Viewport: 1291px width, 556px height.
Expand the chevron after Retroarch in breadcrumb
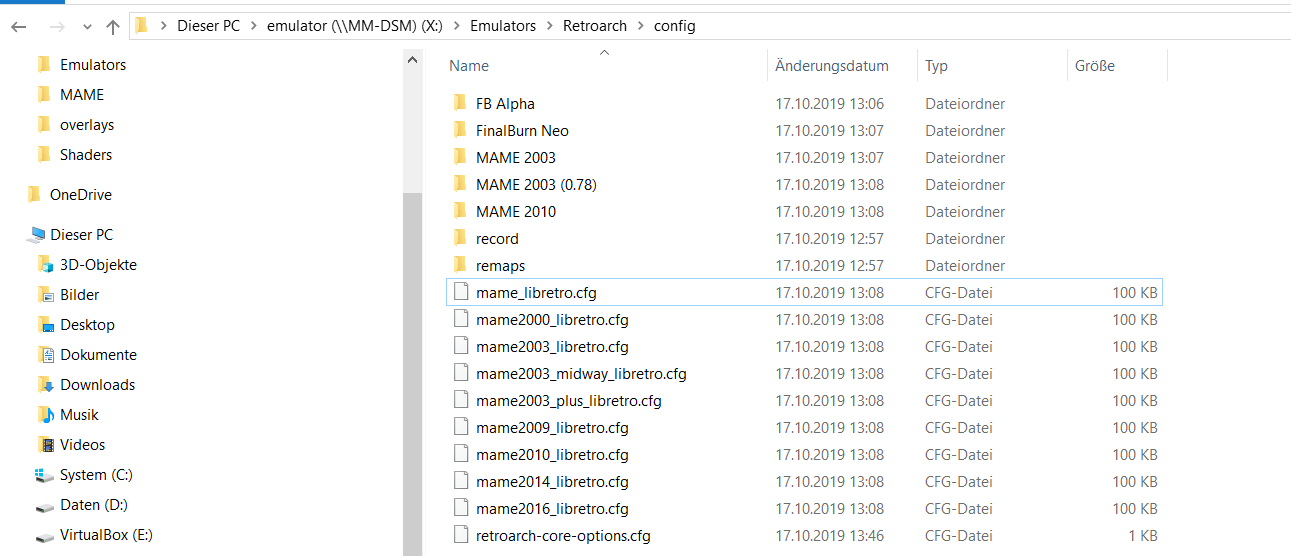(x=641, y=27)
